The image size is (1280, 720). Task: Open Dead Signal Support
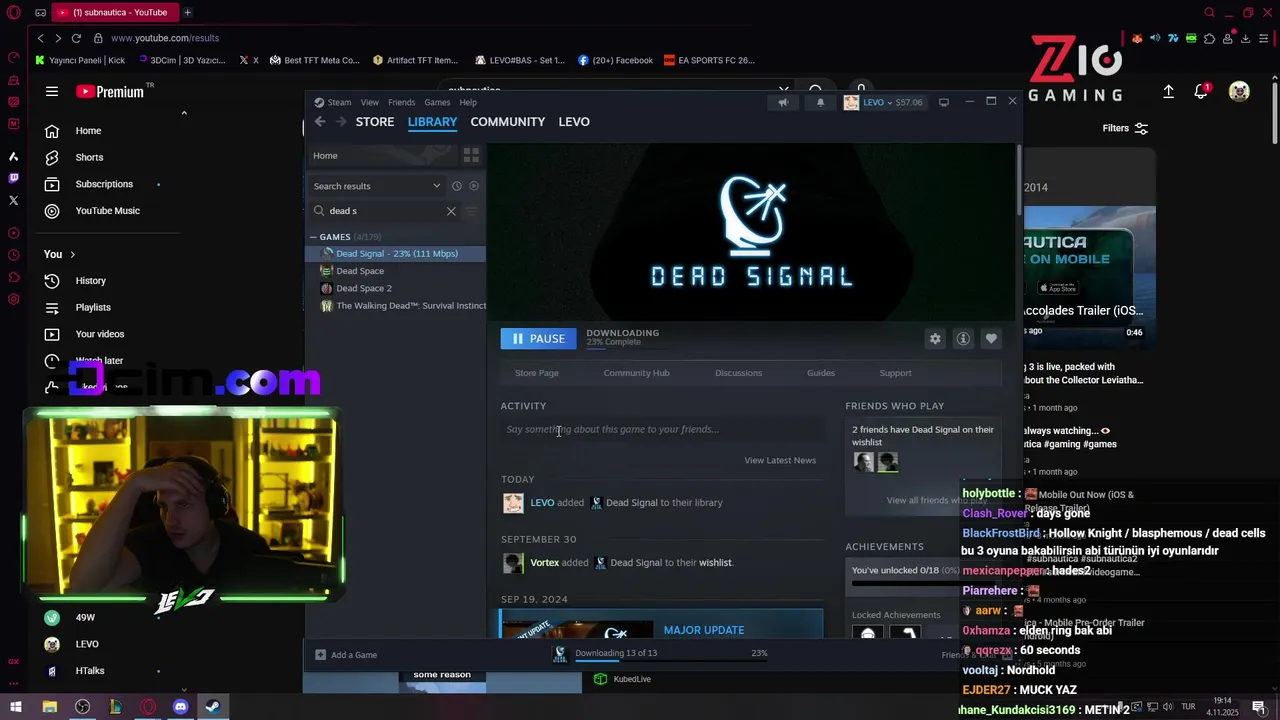895,373
